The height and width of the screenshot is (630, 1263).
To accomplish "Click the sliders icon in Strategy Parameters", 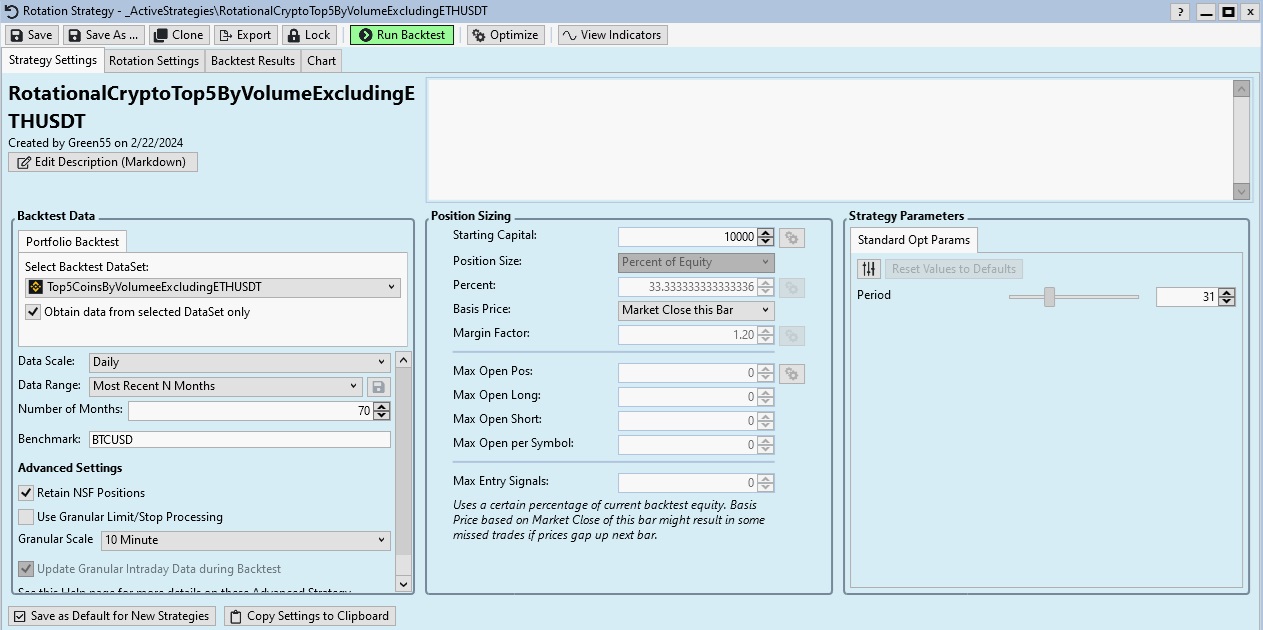I will coord(869,269).
